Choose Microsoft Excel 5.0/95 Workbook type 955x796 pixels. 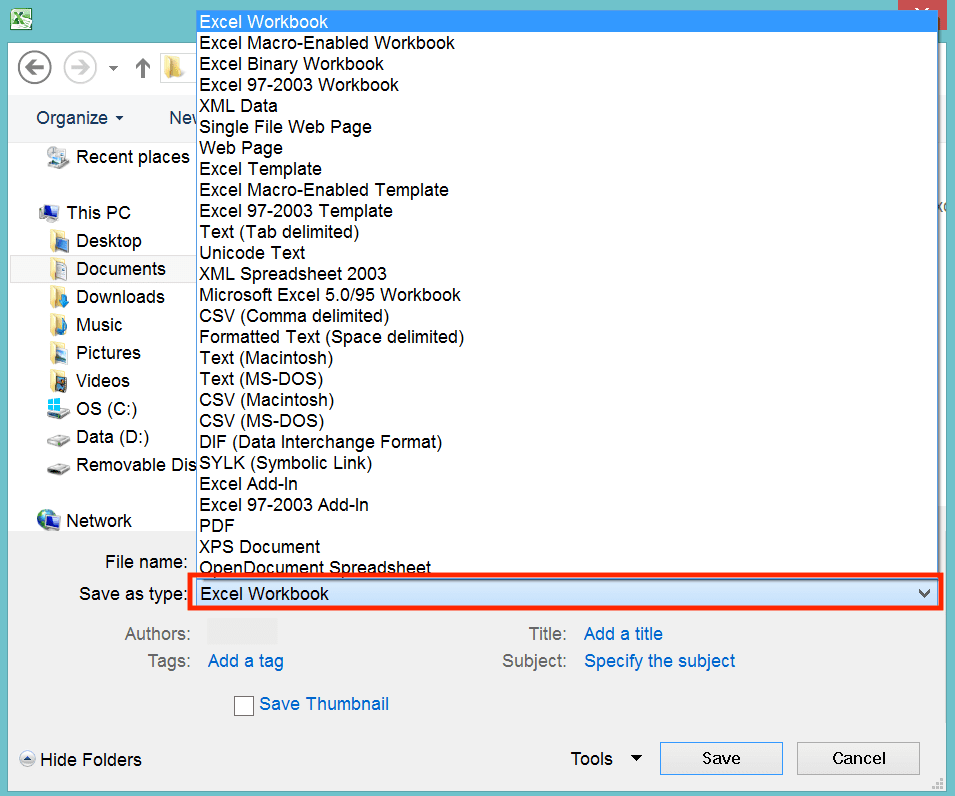568,295
